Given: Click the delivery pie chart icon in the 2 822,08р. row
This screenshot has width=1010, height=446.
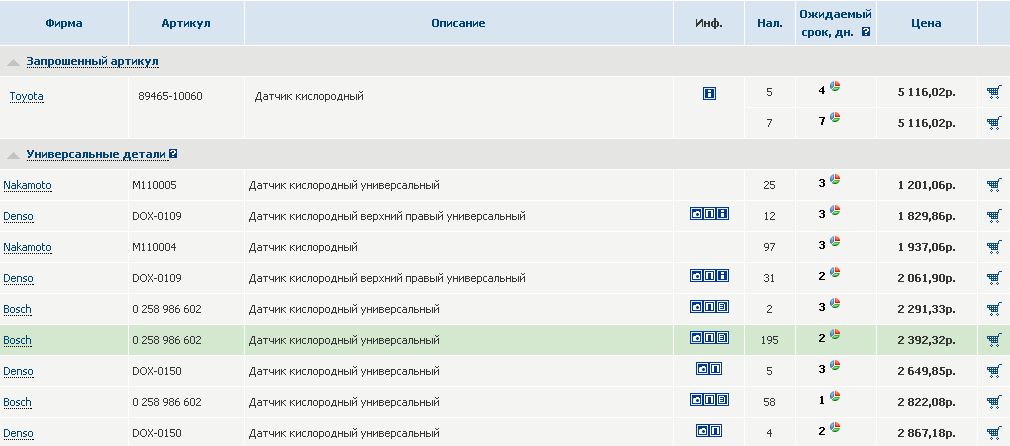Looking at the screenshot, I should 835,397.
